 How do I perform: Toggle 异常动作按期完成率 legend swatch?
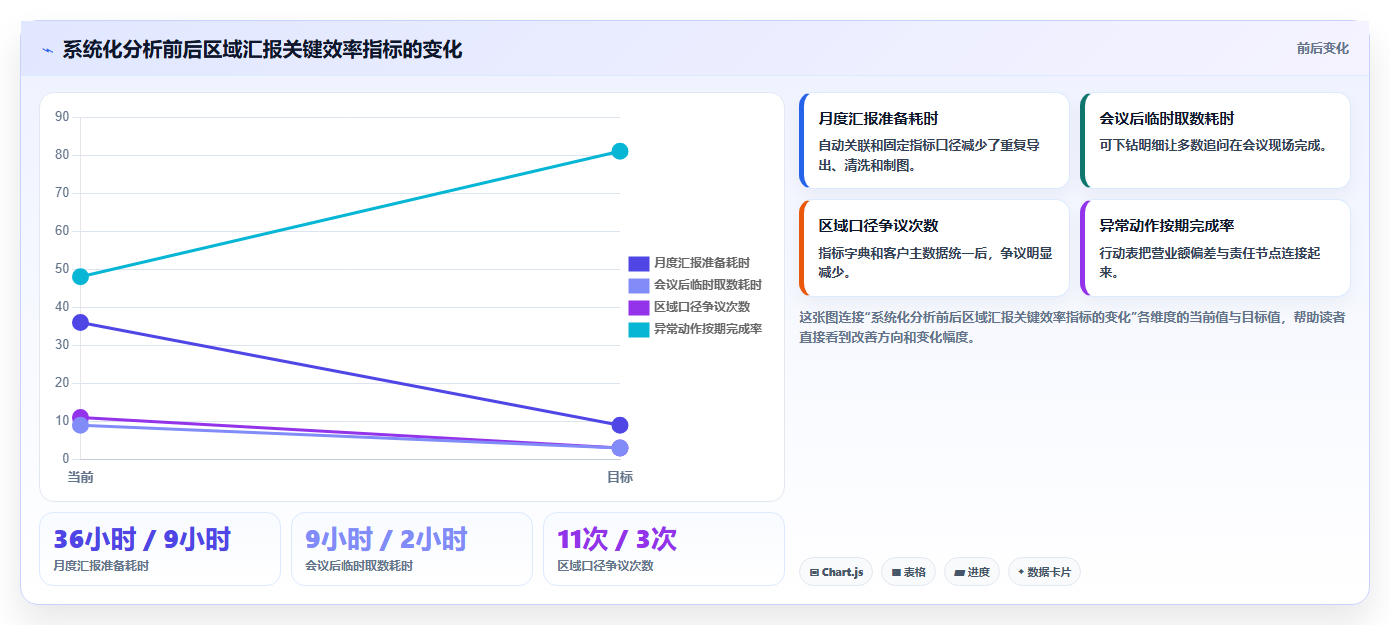(x=638, y=329)
